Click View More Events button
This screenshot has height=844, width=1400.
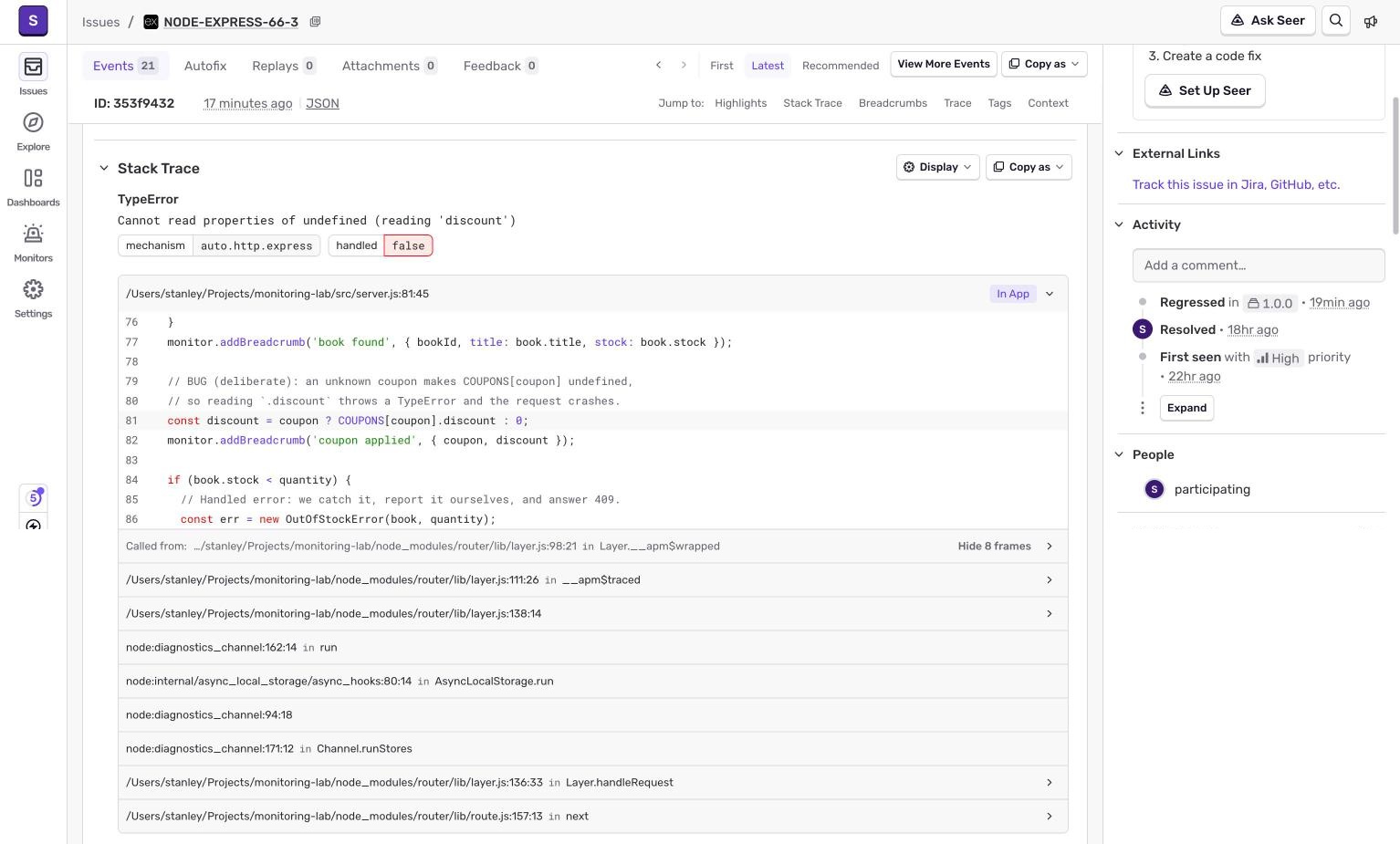pos(944,64)
